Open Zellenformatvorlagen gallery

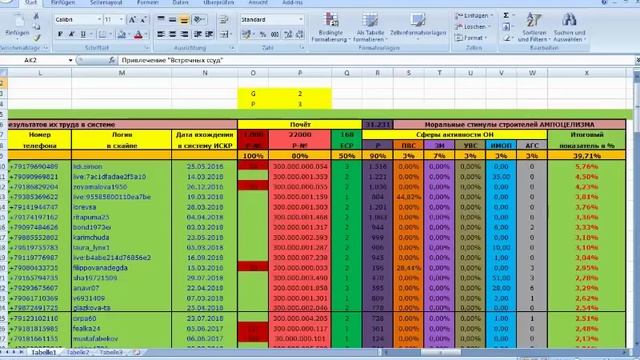418,27
